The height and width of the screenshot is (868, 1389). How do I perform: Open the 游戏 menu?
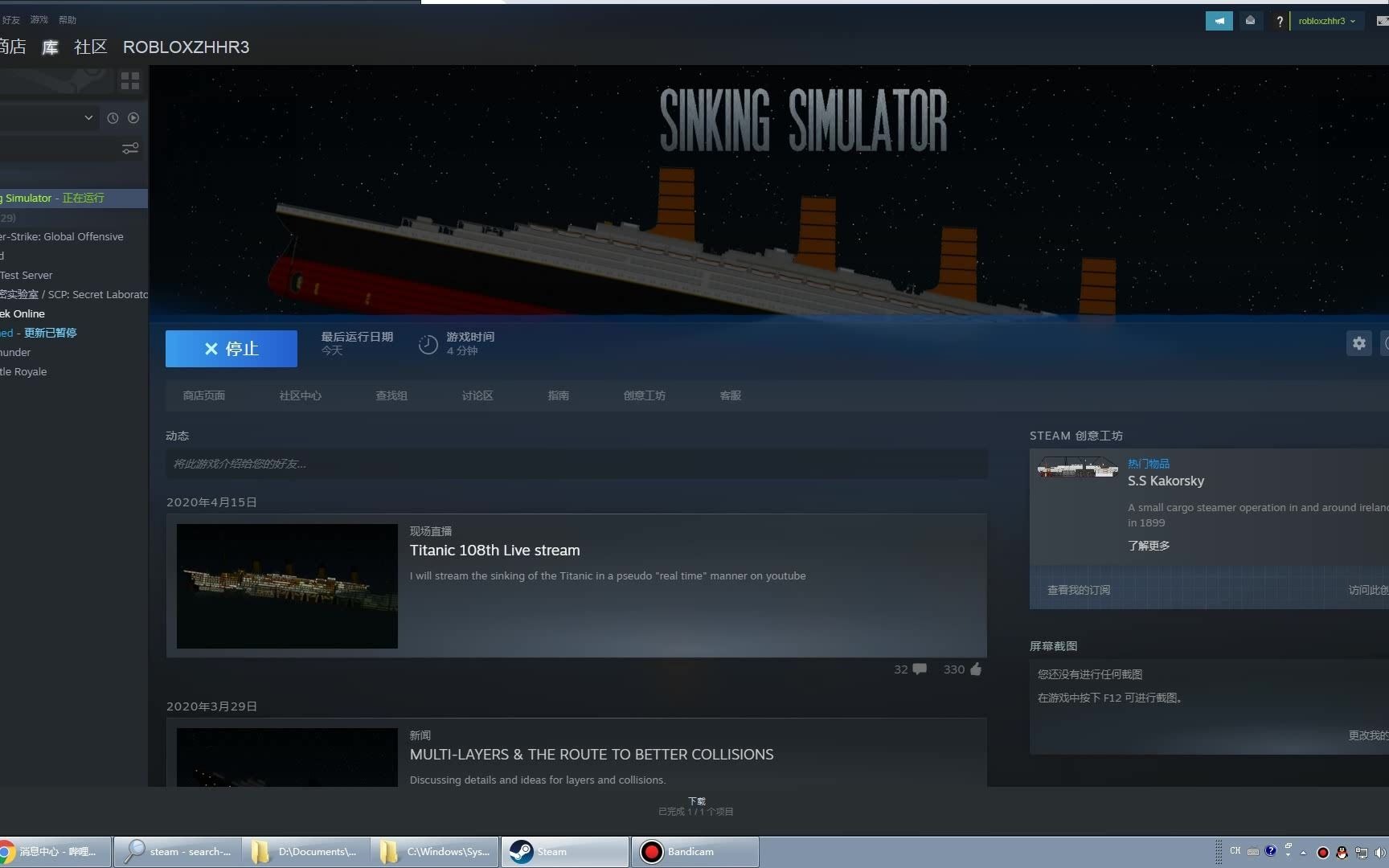click(x=39, y=20)
